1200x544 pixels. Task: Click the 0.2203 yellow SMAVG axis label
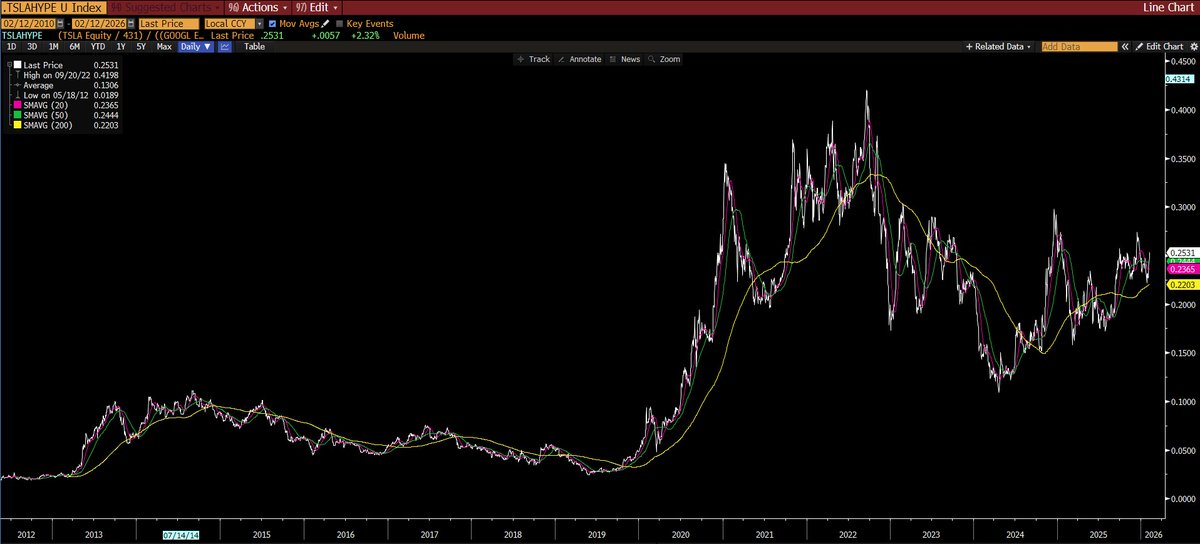pos(1183,285)
